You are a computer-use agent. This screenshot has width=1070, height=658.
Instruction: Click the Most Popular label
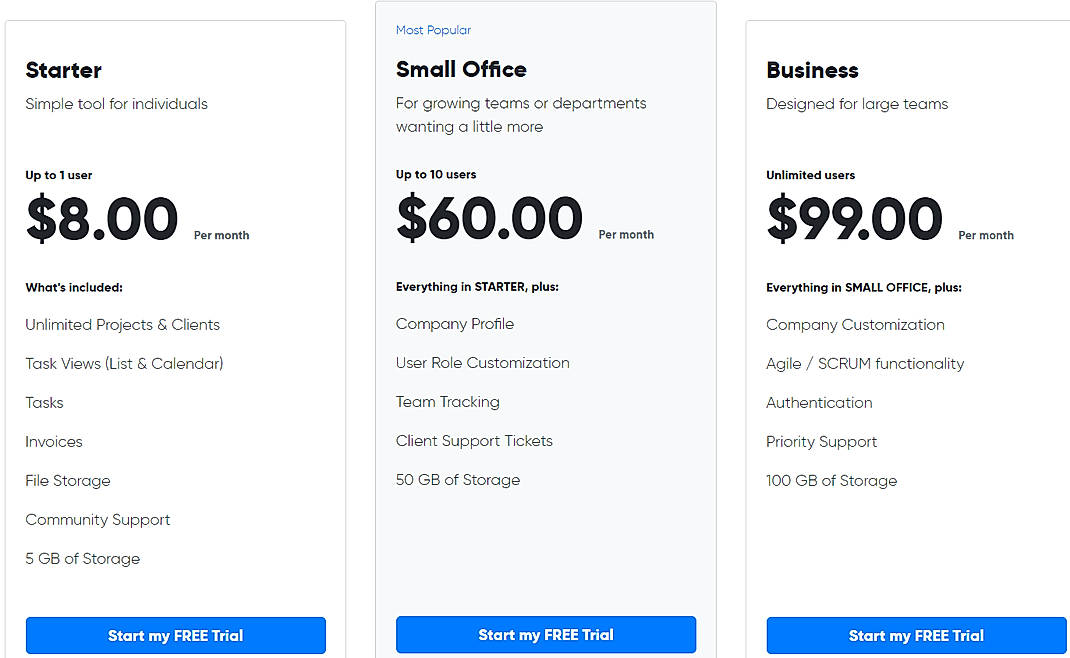(433, 30)
